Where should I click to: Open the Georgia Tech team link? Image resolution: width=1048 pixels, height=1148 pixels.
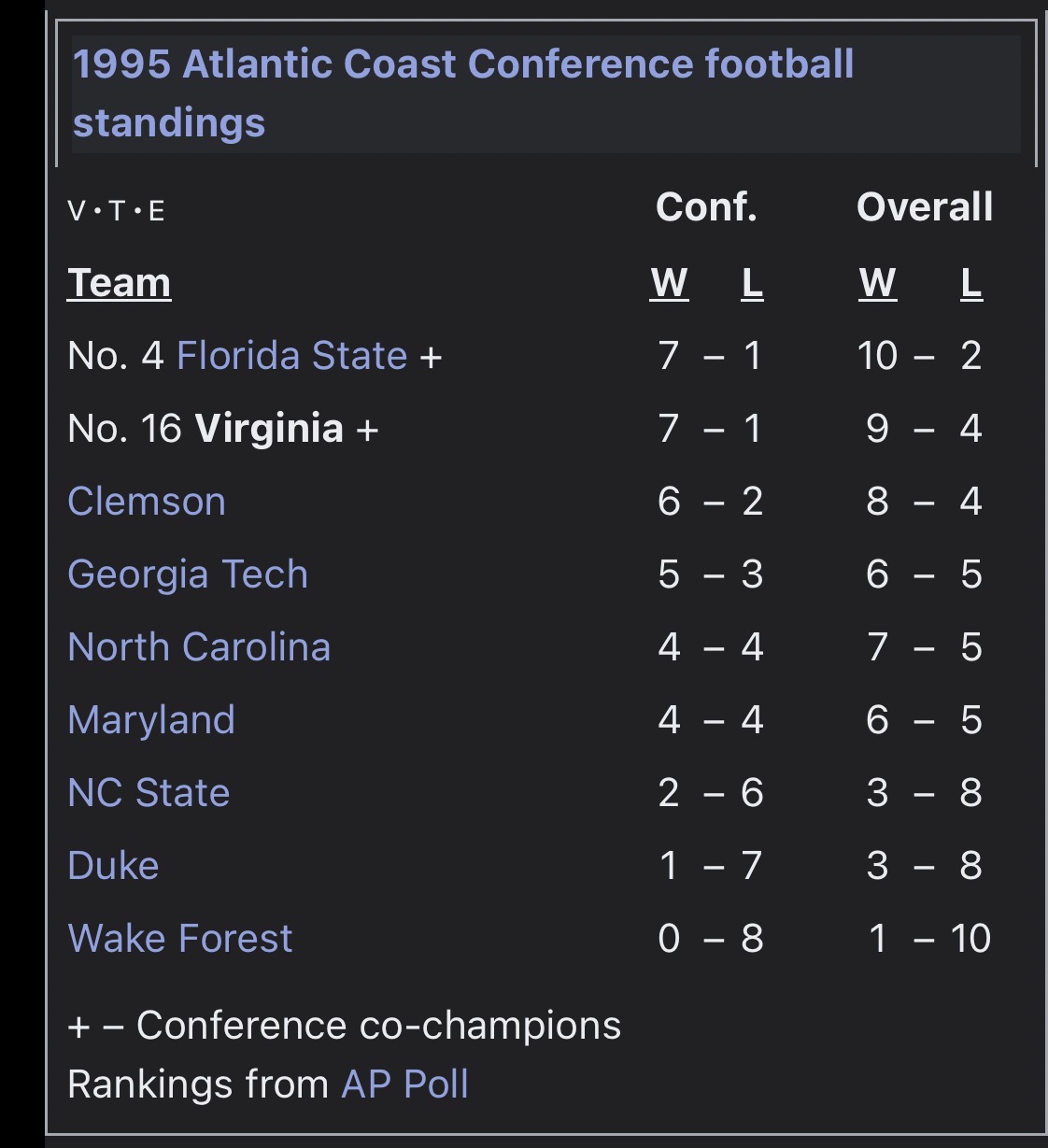[x=188, y=574]
